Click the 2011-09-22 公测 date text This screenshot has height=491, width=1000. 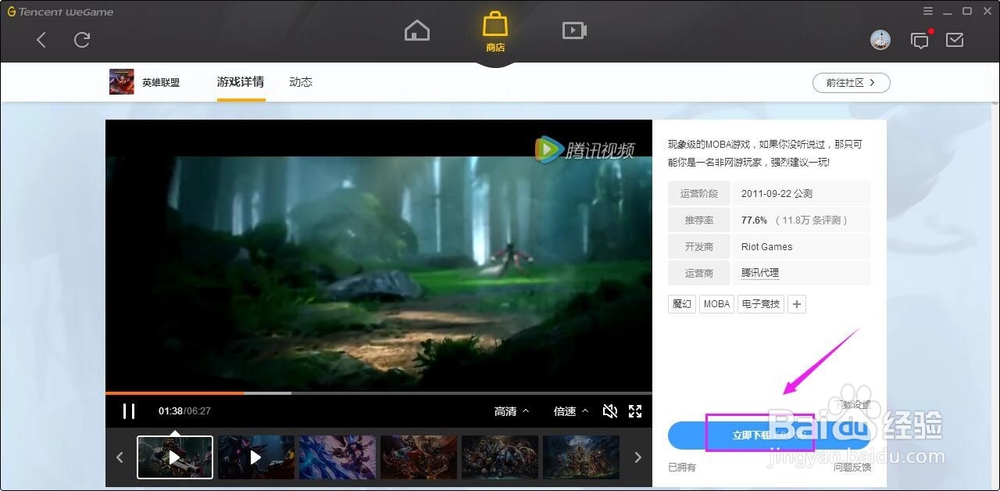point(777,193)
